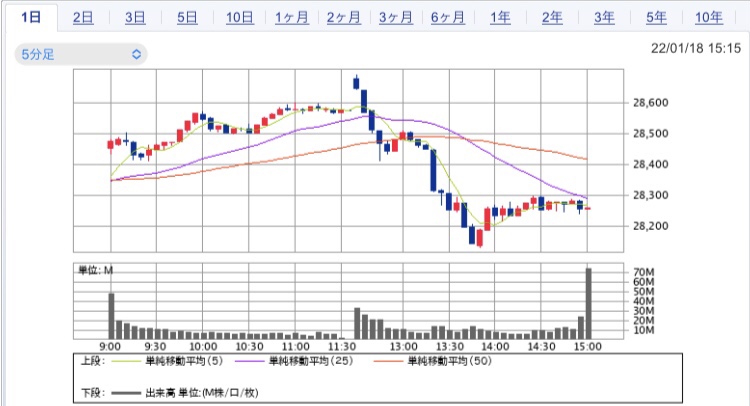Click the 5分足 dropdown arrow icon
Viewport: 750px width, 406px height.
tap(136, 54)
